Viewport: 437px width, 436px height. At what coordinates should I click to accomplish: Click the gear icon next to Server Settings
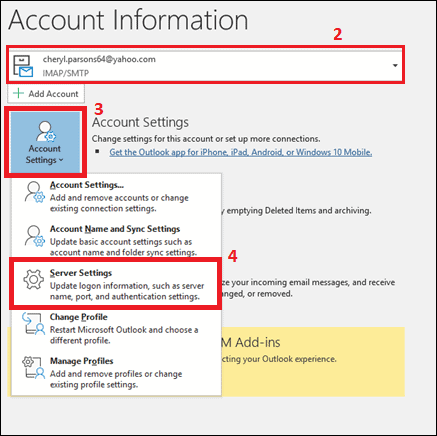34,279
